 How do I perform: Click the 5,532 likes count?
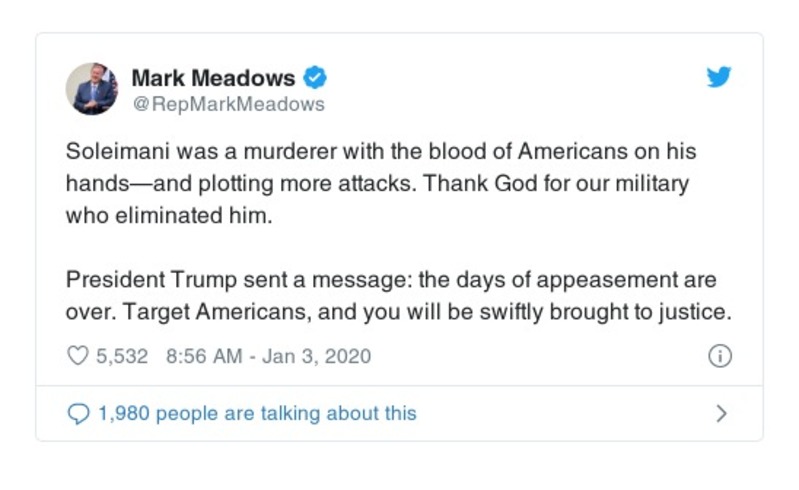[122, 355]
